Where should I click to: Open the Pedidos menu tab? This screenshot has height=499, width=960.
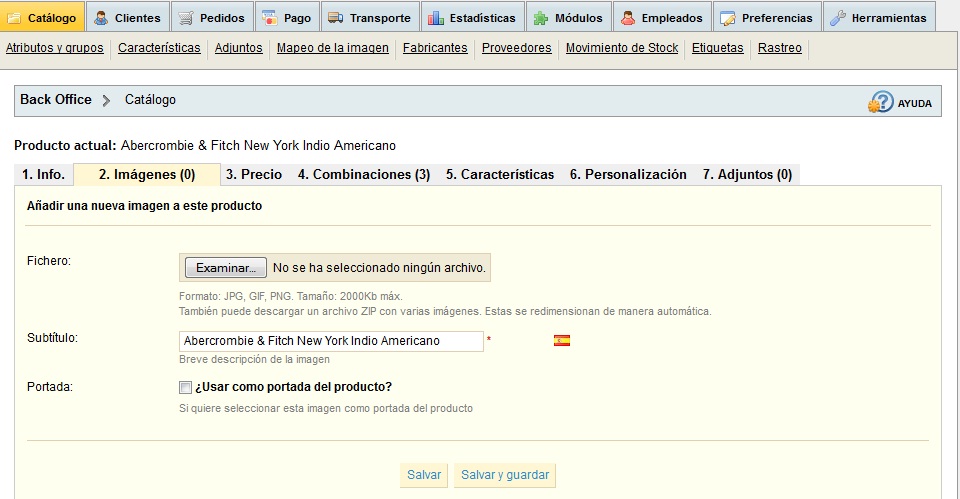(x=212, y=17)
